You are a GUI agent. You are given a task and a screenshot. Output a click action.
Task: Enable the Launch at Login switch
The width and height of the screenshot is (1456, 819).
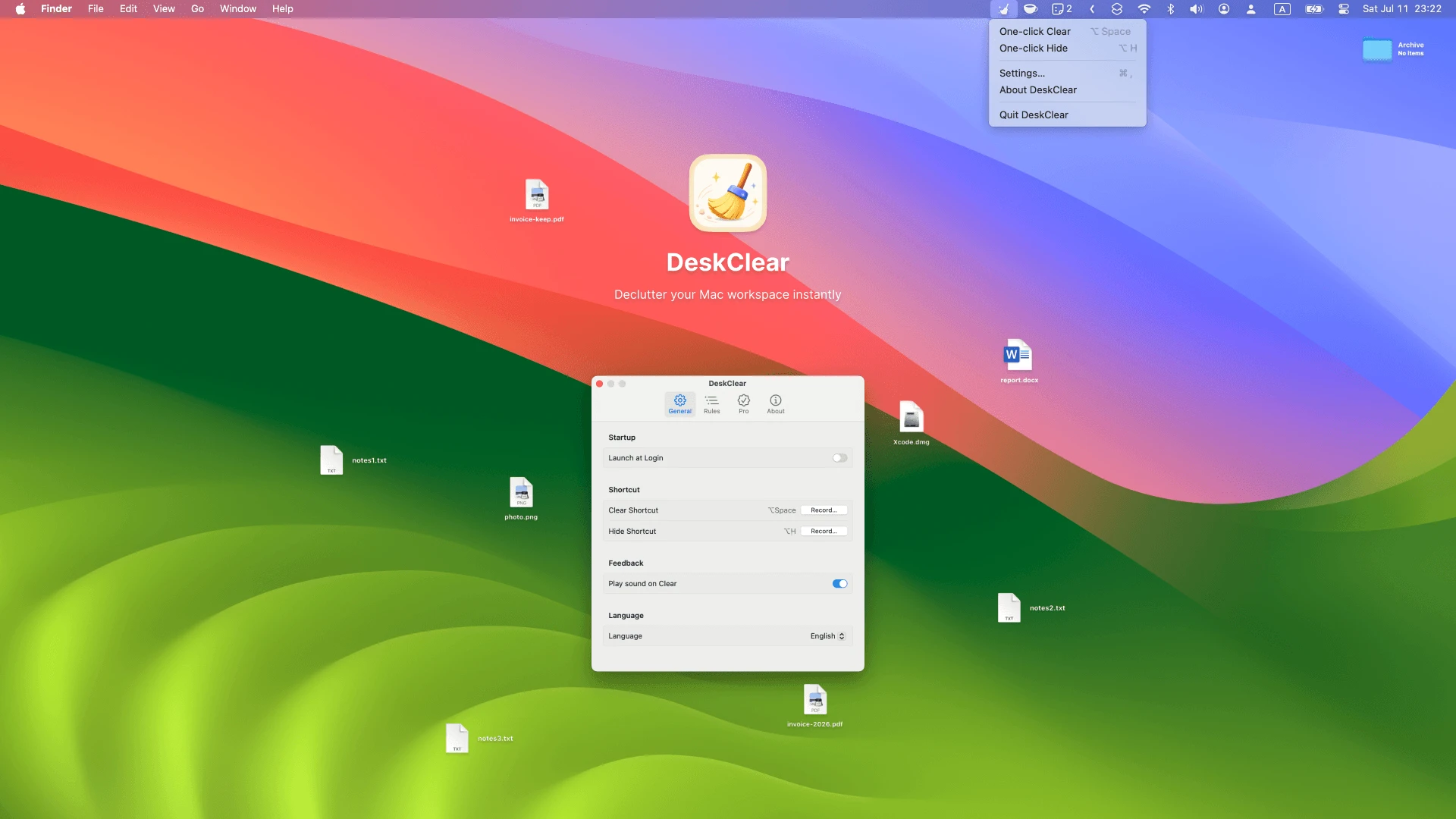[839, 458]
